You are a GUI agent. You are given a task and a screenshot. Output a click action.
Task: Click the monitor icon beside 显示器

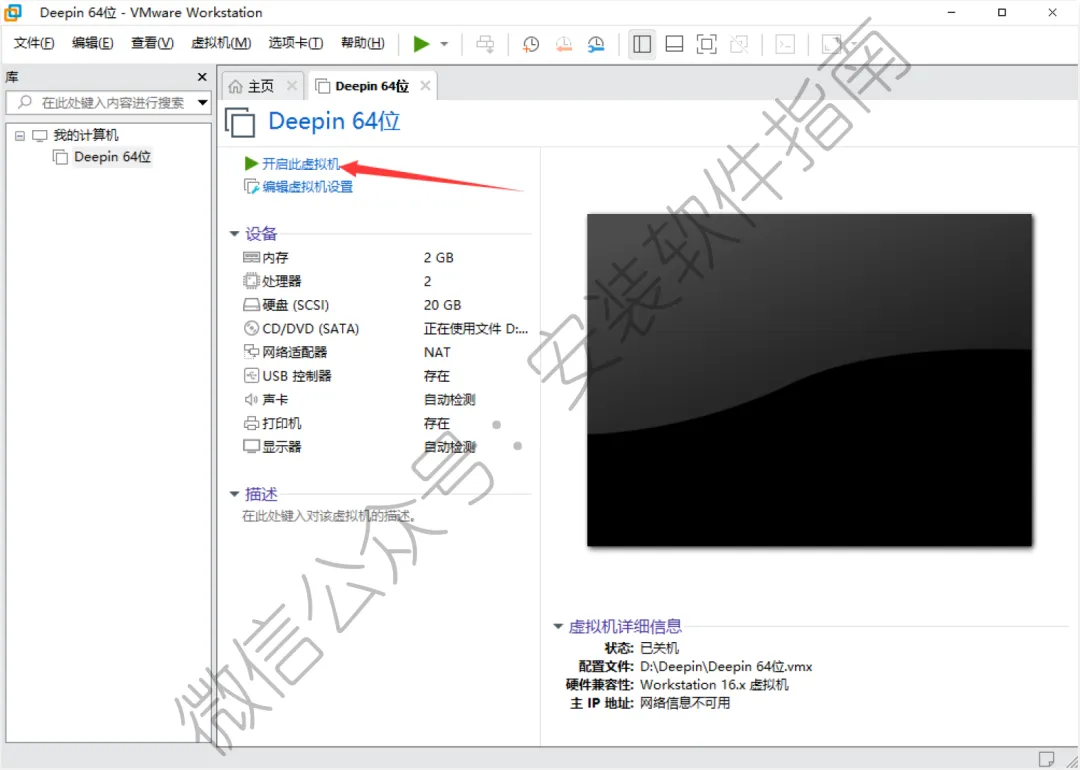pyautogui.click(x=251, y=447)
